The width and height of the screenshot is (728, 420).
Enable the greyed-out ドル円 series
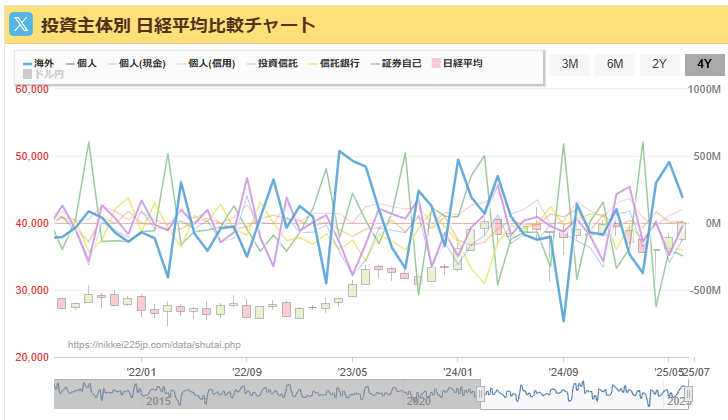tap(43, 74)
